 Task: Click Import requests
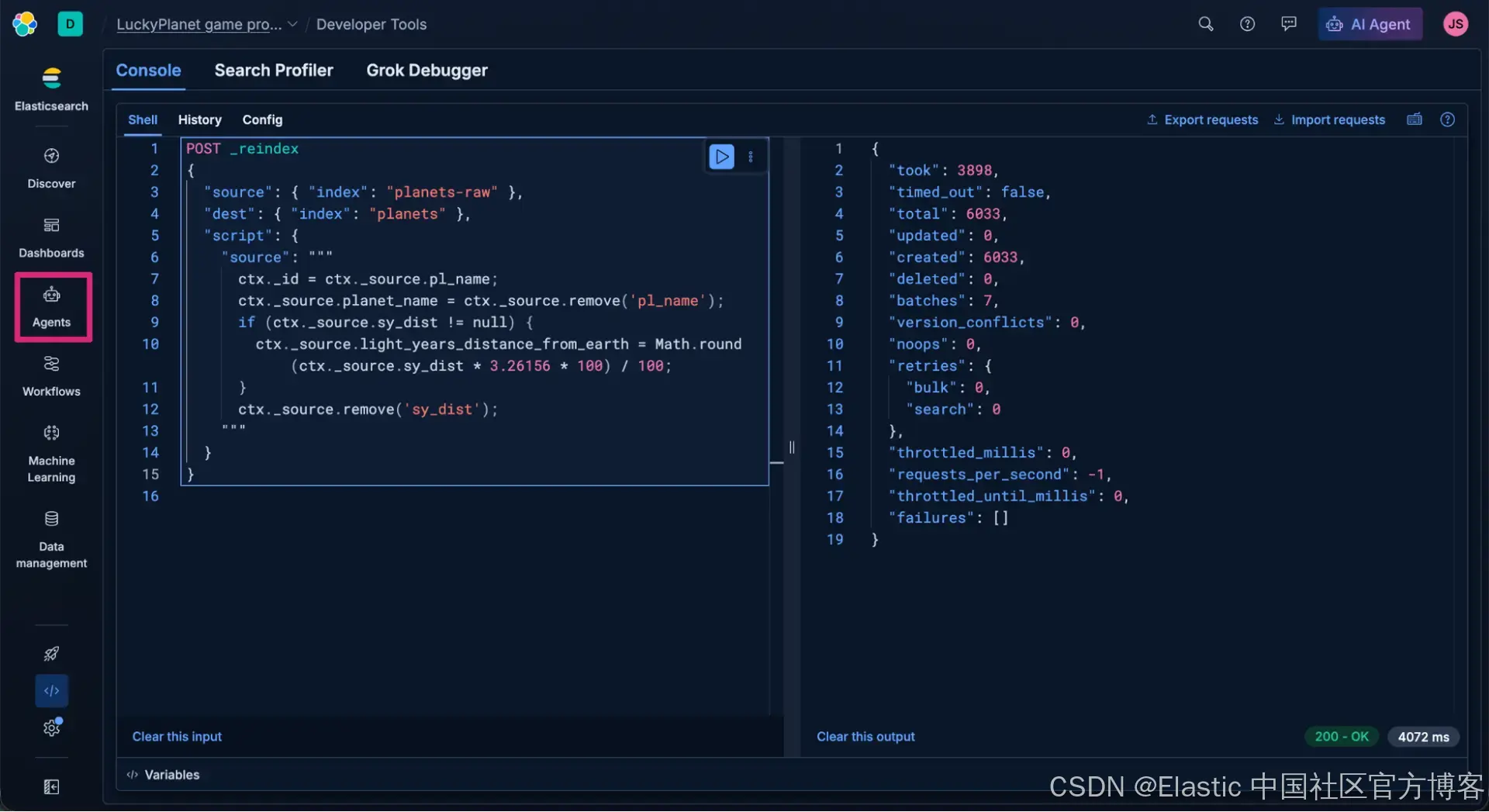(x=1328, y=119)
